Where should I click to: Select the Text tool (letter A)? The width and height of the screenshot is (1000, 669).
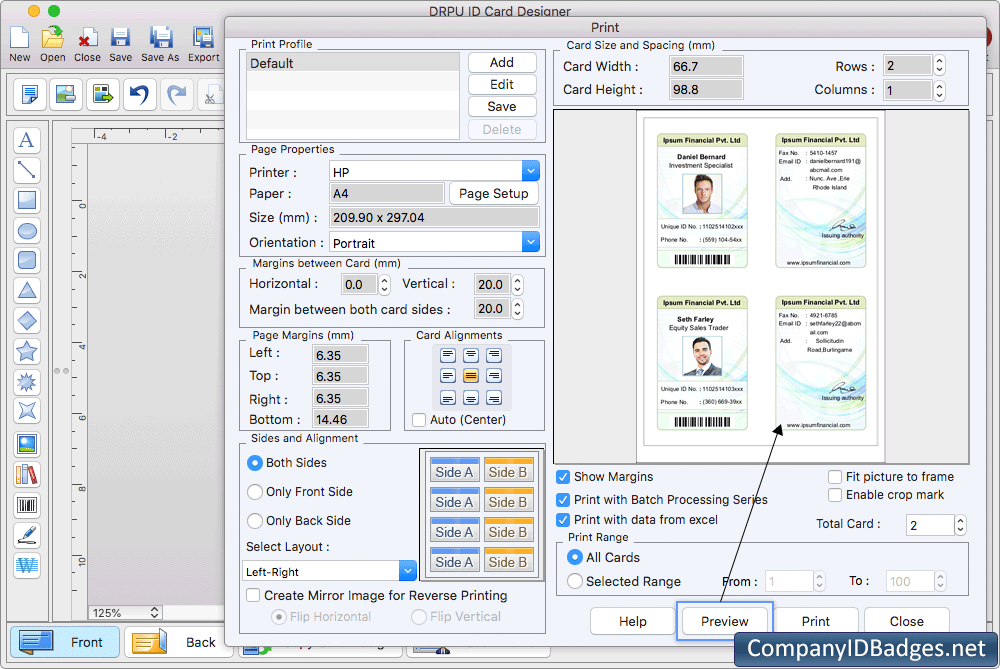[x=27, y=140]
